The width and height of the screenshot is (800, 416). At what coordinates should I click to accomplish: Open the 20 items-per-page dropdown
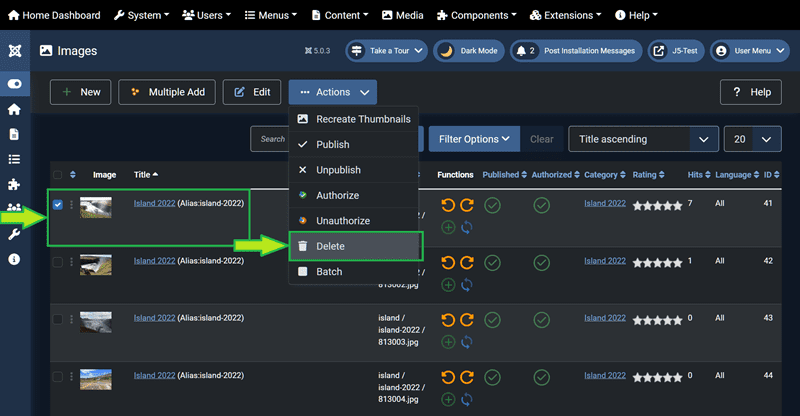coord(752,139)
